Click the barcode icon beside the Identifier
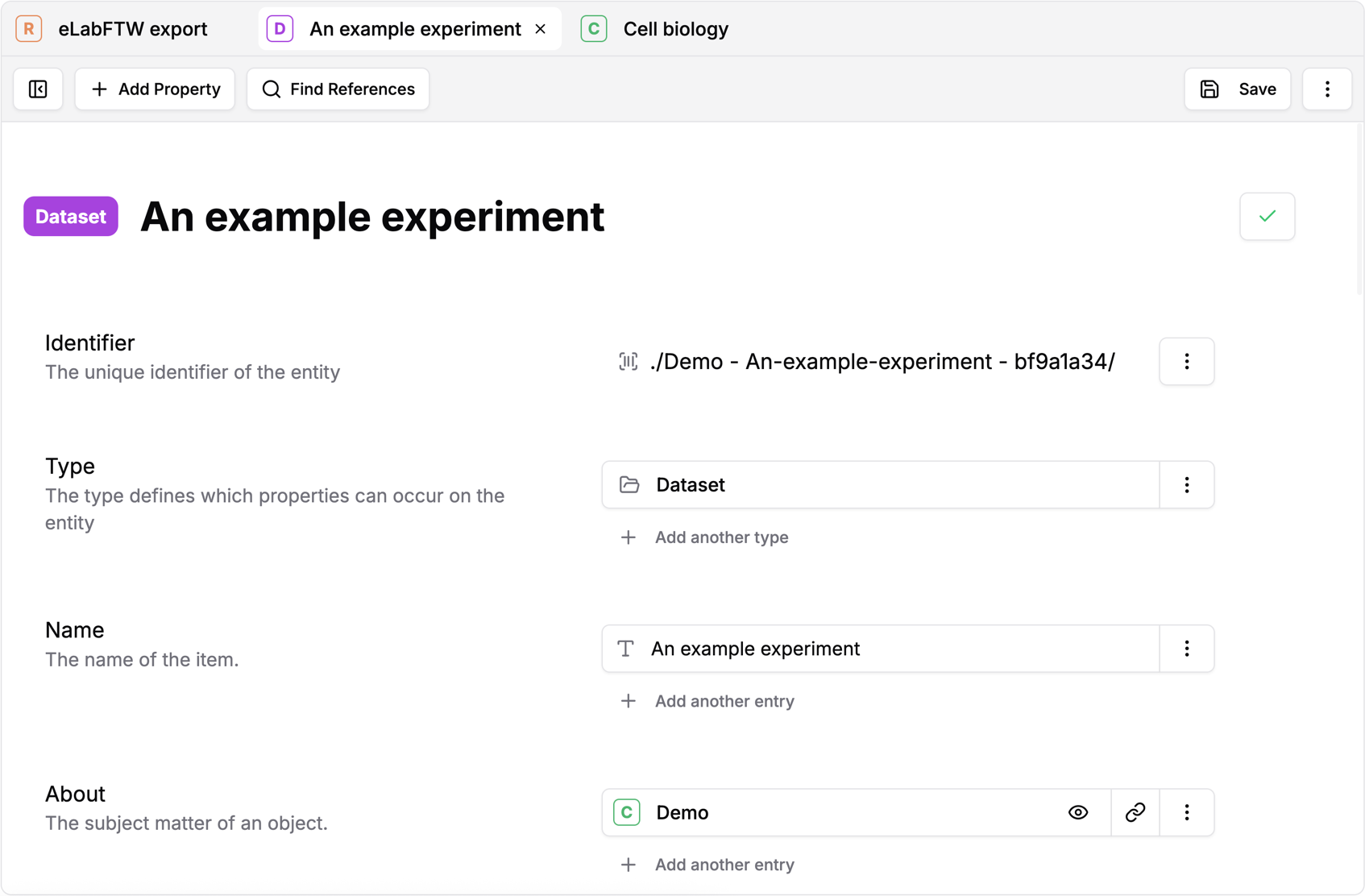The width and height of the screenshot is (1365, 896). tap(628, 362)
